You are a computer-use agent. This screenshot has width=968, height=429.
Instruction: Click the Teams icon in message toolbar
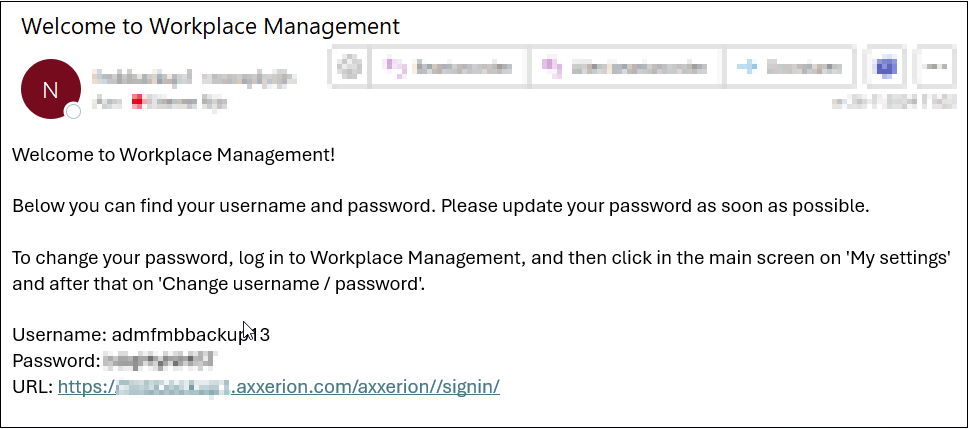(x=887, y=67)
